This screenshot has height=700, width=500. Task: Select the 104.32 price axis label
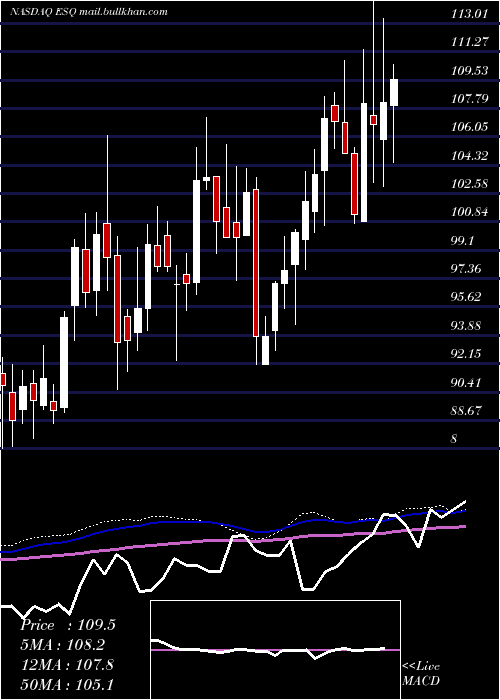(470, 156)
